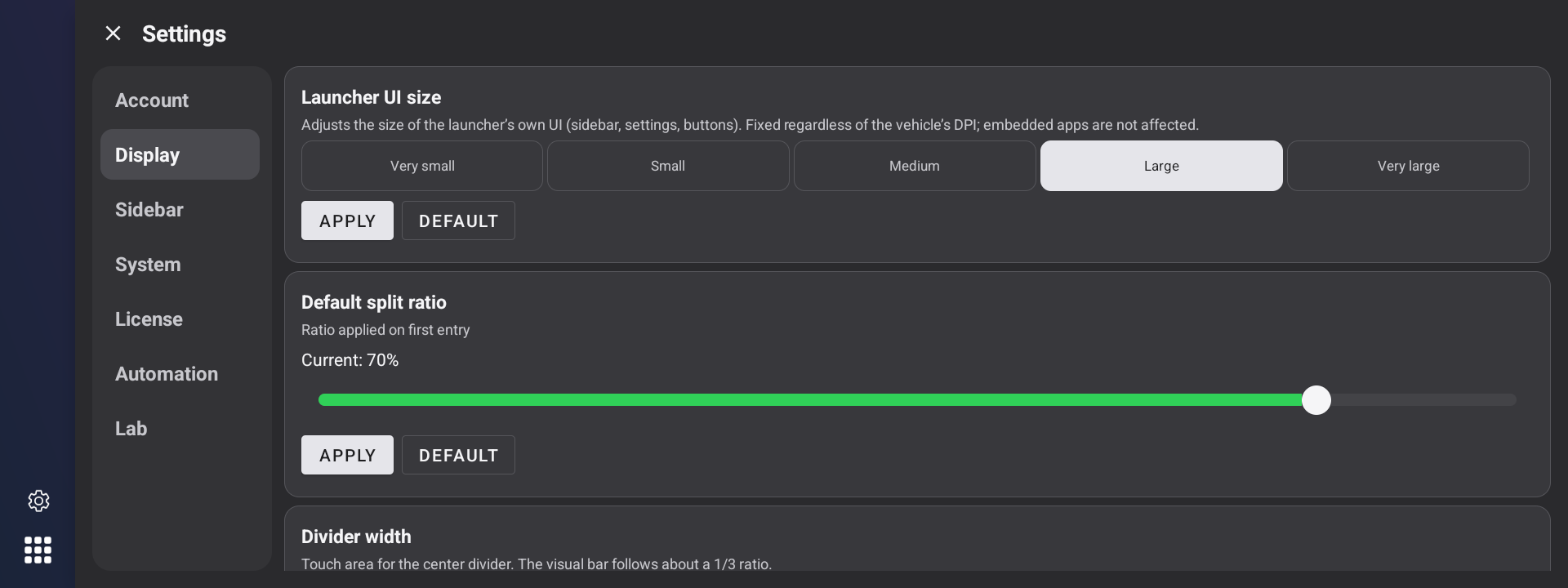Image resolution: width=1568 pixels, height=588 pixels.
Task: Click the split ratio slider handle
Action: (x=1316, y=400)
